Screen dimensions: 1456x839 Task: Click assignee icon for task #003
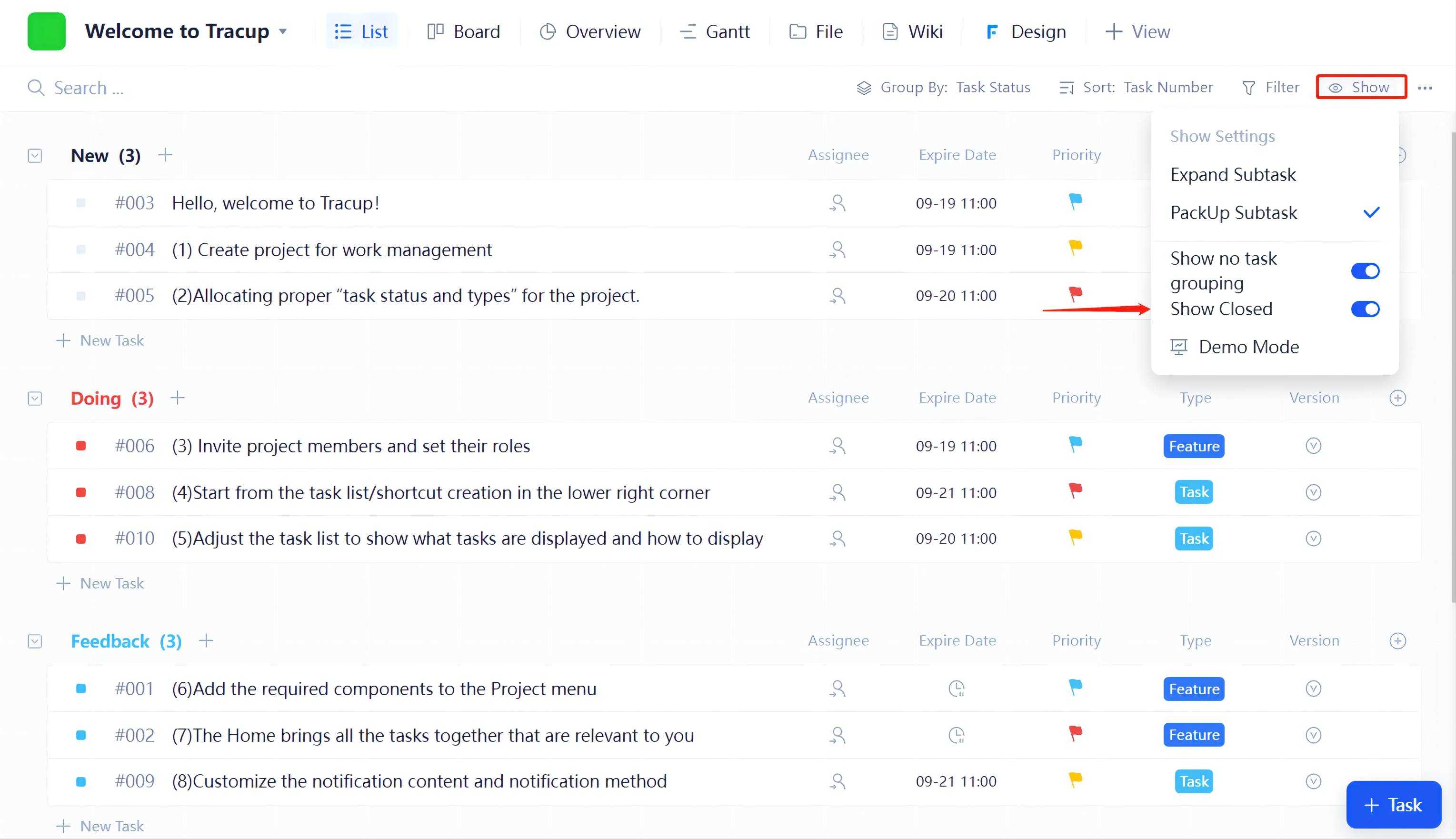coord(837,203)
